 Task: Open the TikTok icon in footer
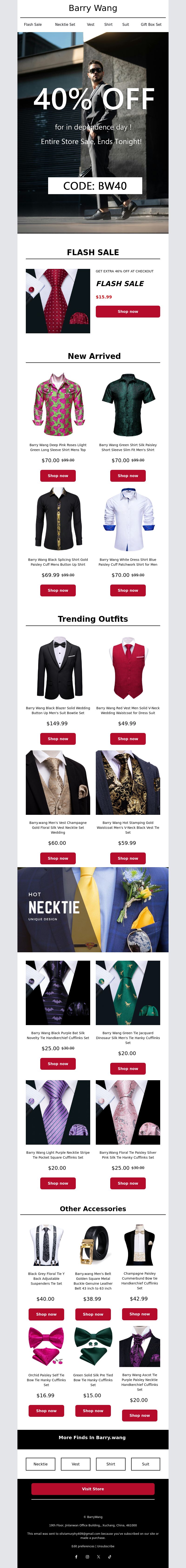tap(110, 1556)
